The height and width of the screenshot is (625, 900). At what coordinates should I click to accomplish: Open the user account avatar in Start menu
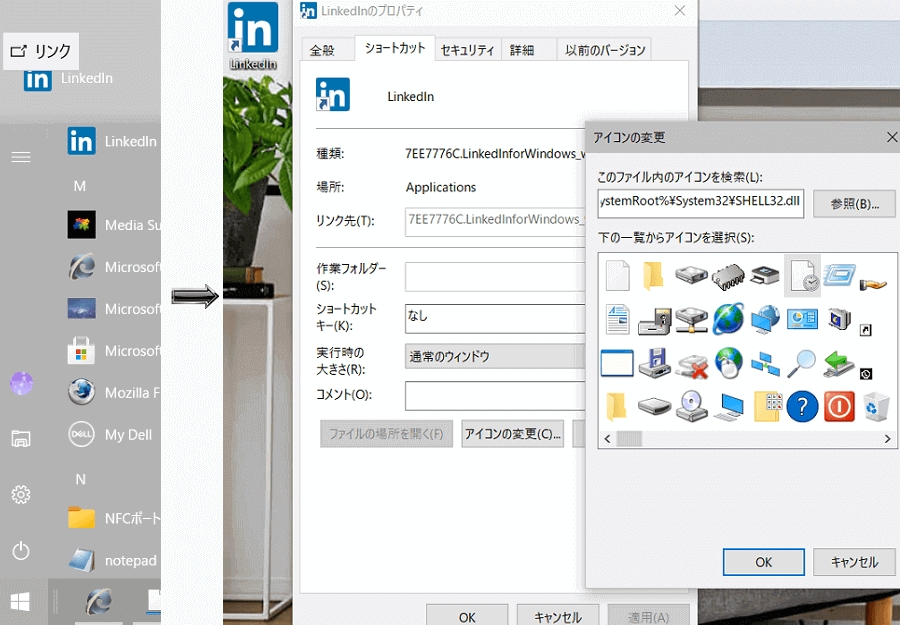[x=21, y=383]
